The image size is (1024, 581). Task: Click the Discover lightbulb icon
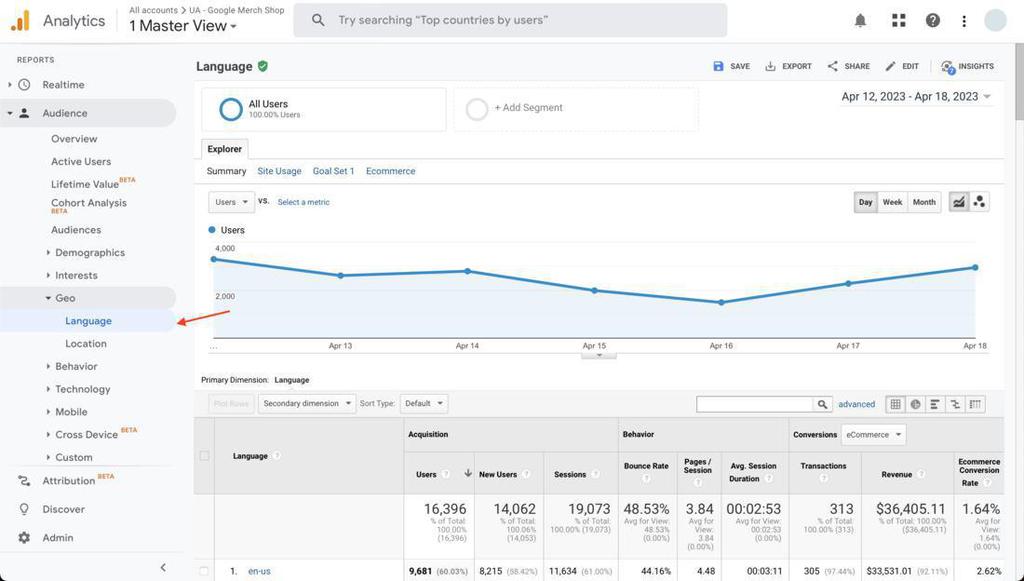(24, 509)
